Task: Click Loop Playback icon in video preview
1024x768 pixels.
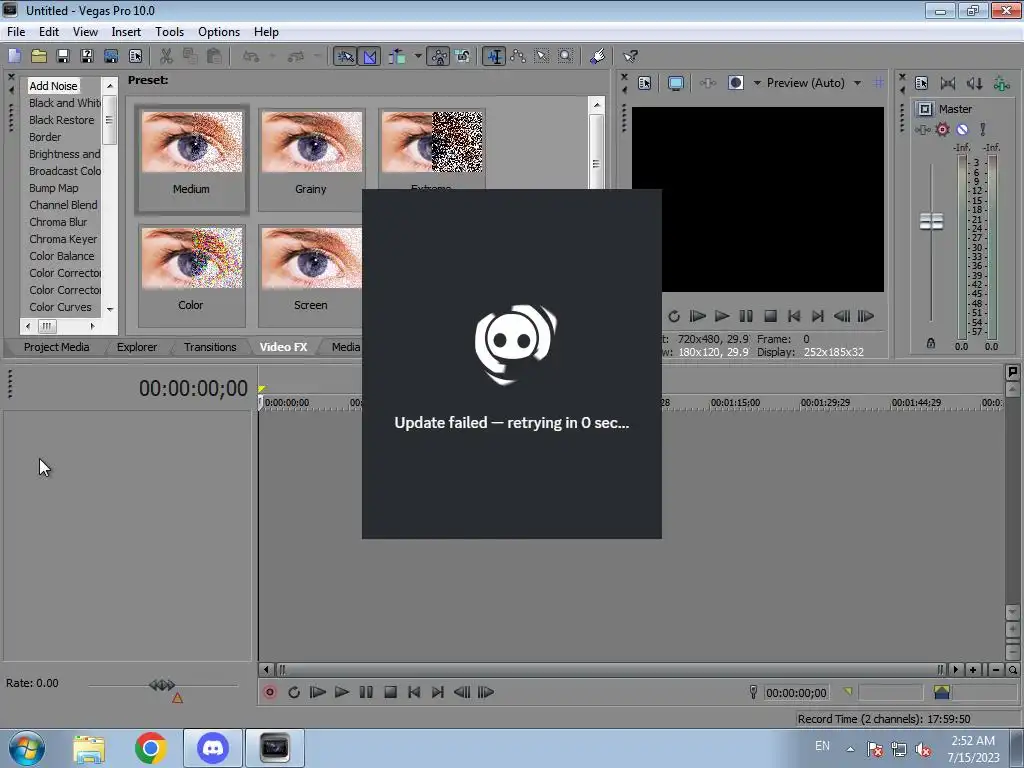Action: point(674,316)
